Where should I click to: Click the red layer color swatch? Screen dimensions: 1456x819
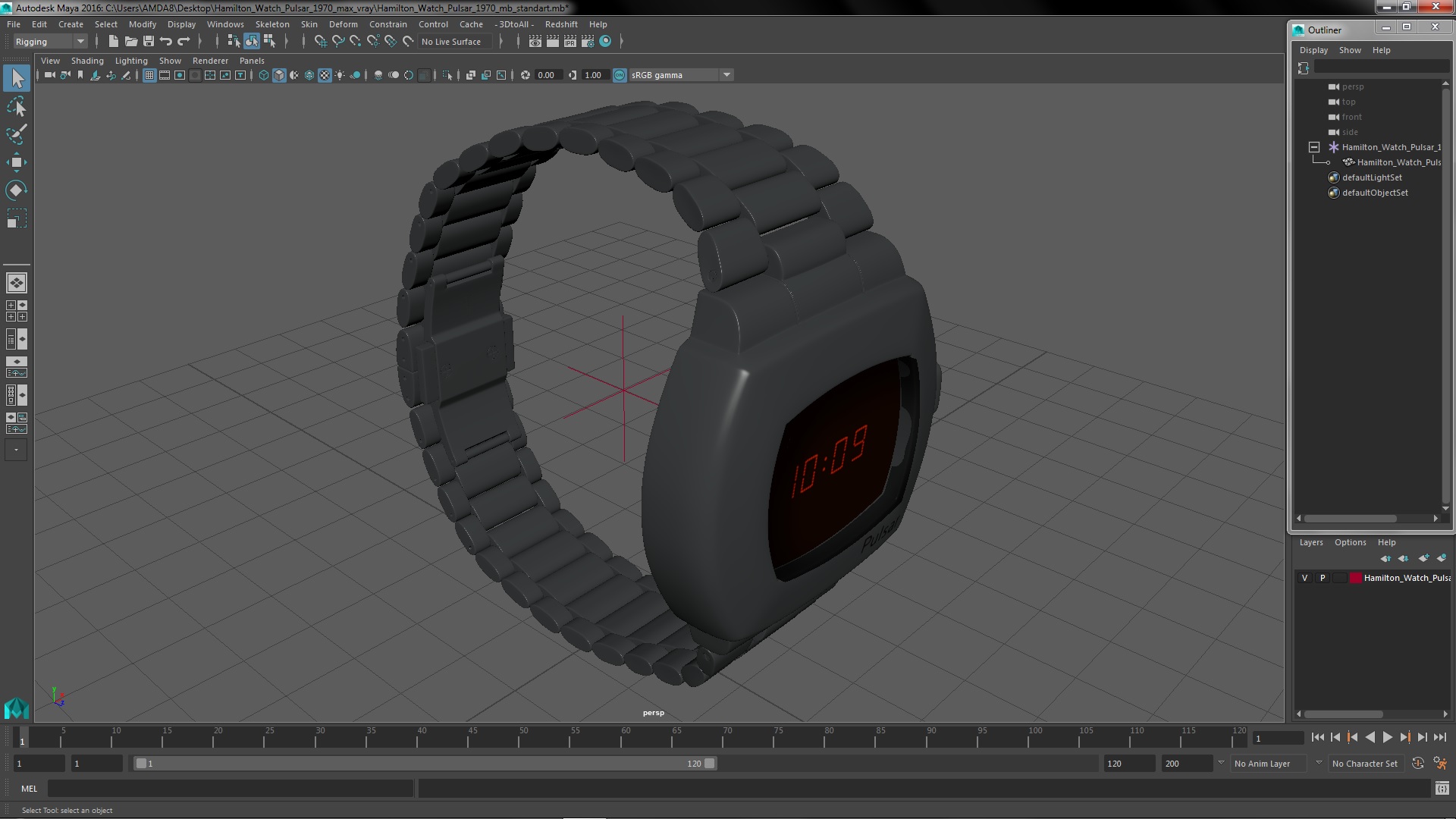[x=1355, y=578]
